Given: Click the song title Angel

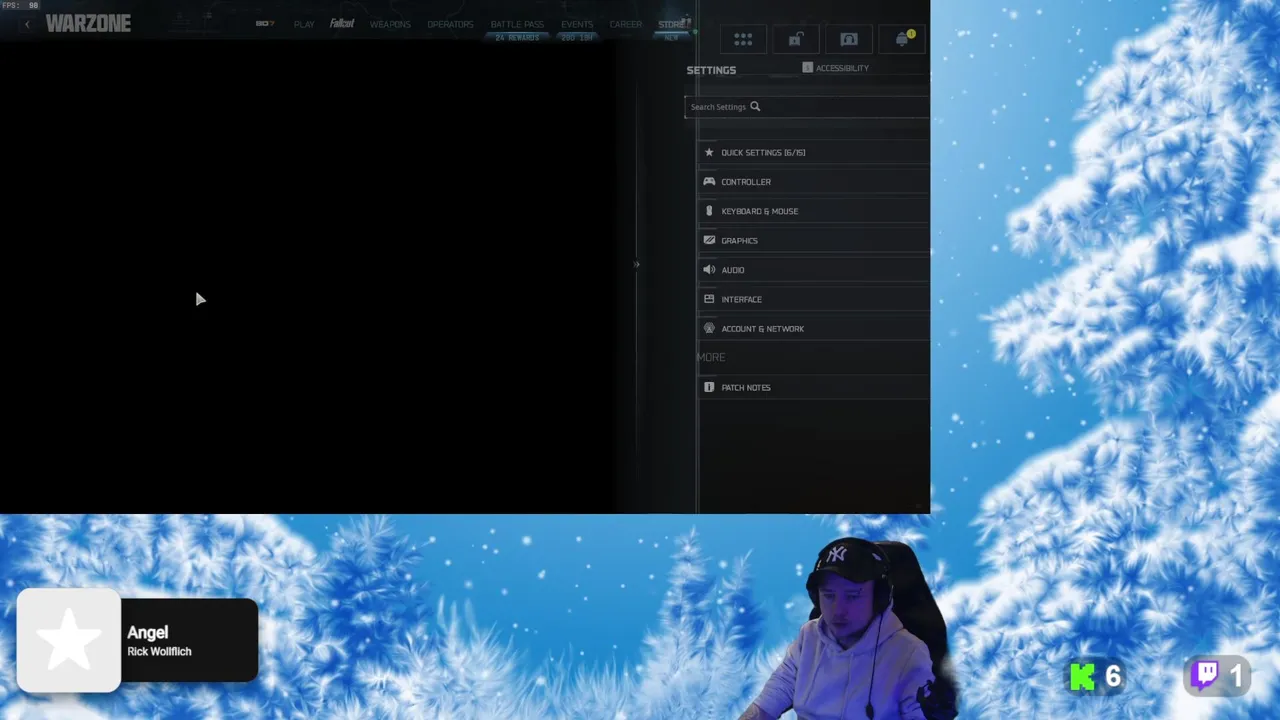Looking at the screenshot, I should 147,632.
